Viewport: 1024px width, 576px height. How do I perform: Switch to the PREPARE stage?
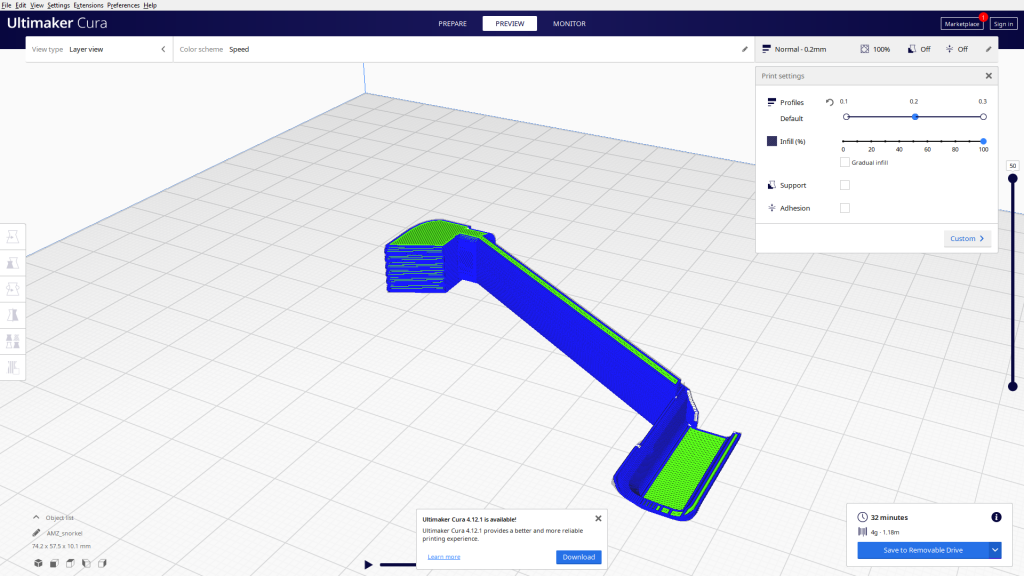(x=453, y=24)
